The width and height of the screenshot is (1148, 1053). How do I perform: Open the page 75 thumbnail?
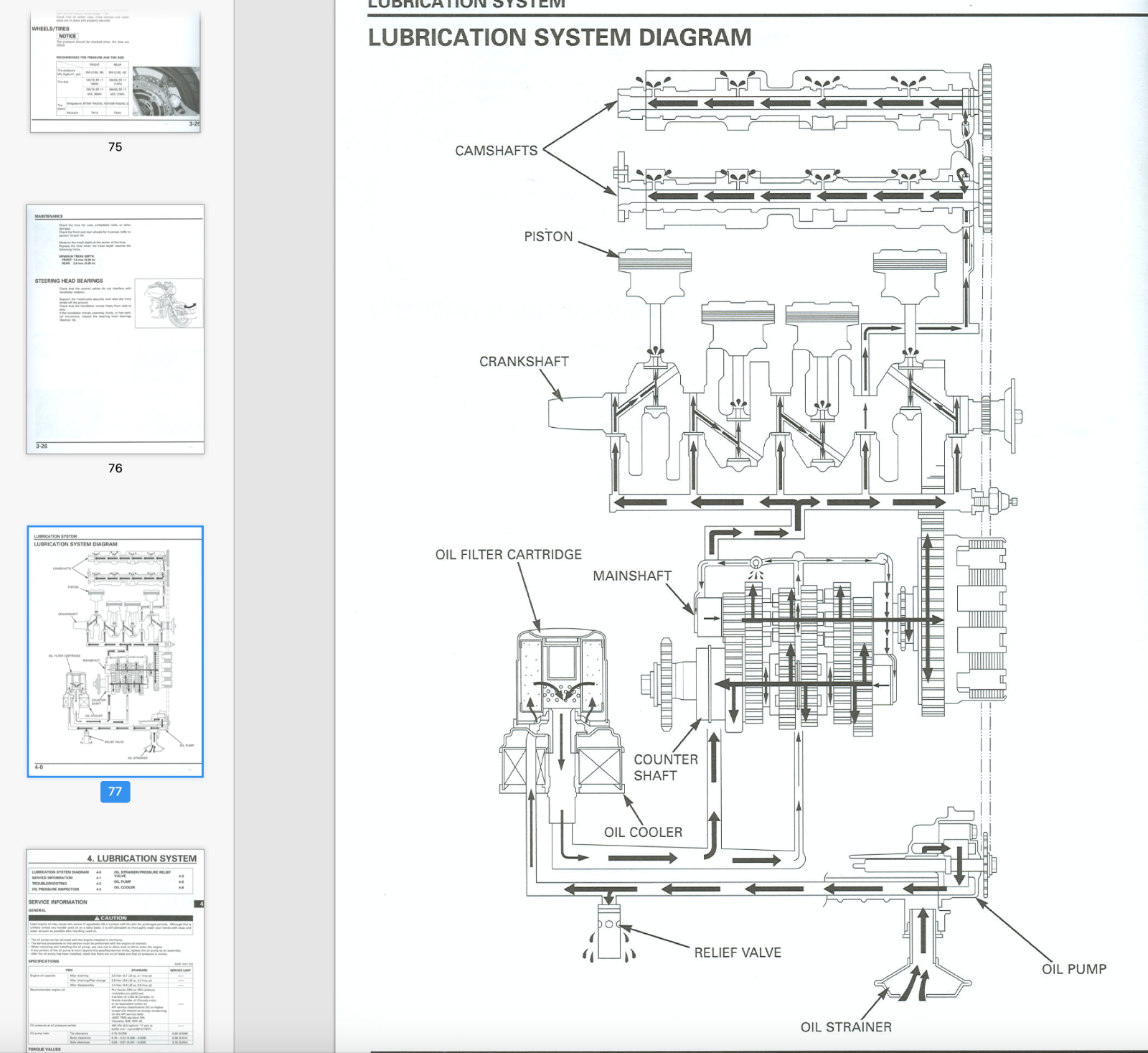(x=115, y=71)
